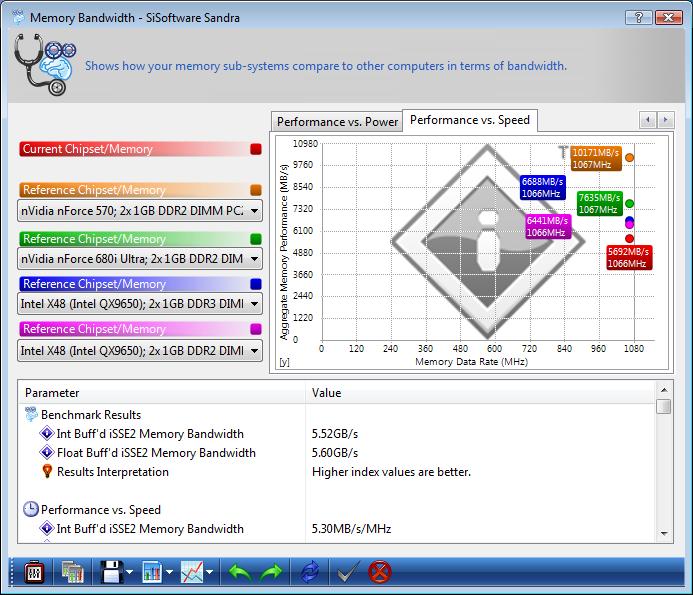The height and width of the screenshot is (595, 693).
Task: Click the checkmark OK icon
Action: pos(348,572)
